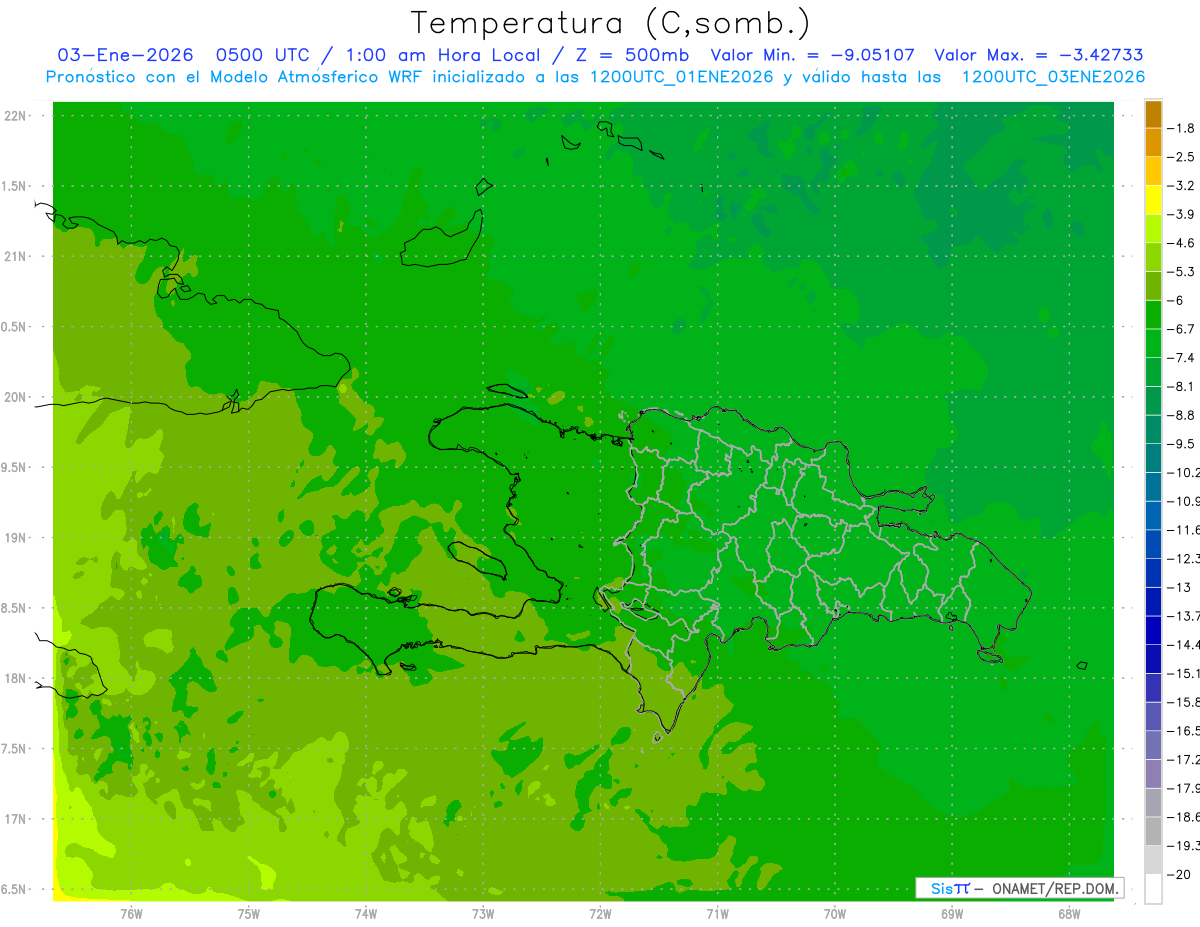The height and width of the screenshot is (927, 1200).
Task: Pick the amber swatch between -2.5 and -3.2
Action: click(x=1153, y=171)
